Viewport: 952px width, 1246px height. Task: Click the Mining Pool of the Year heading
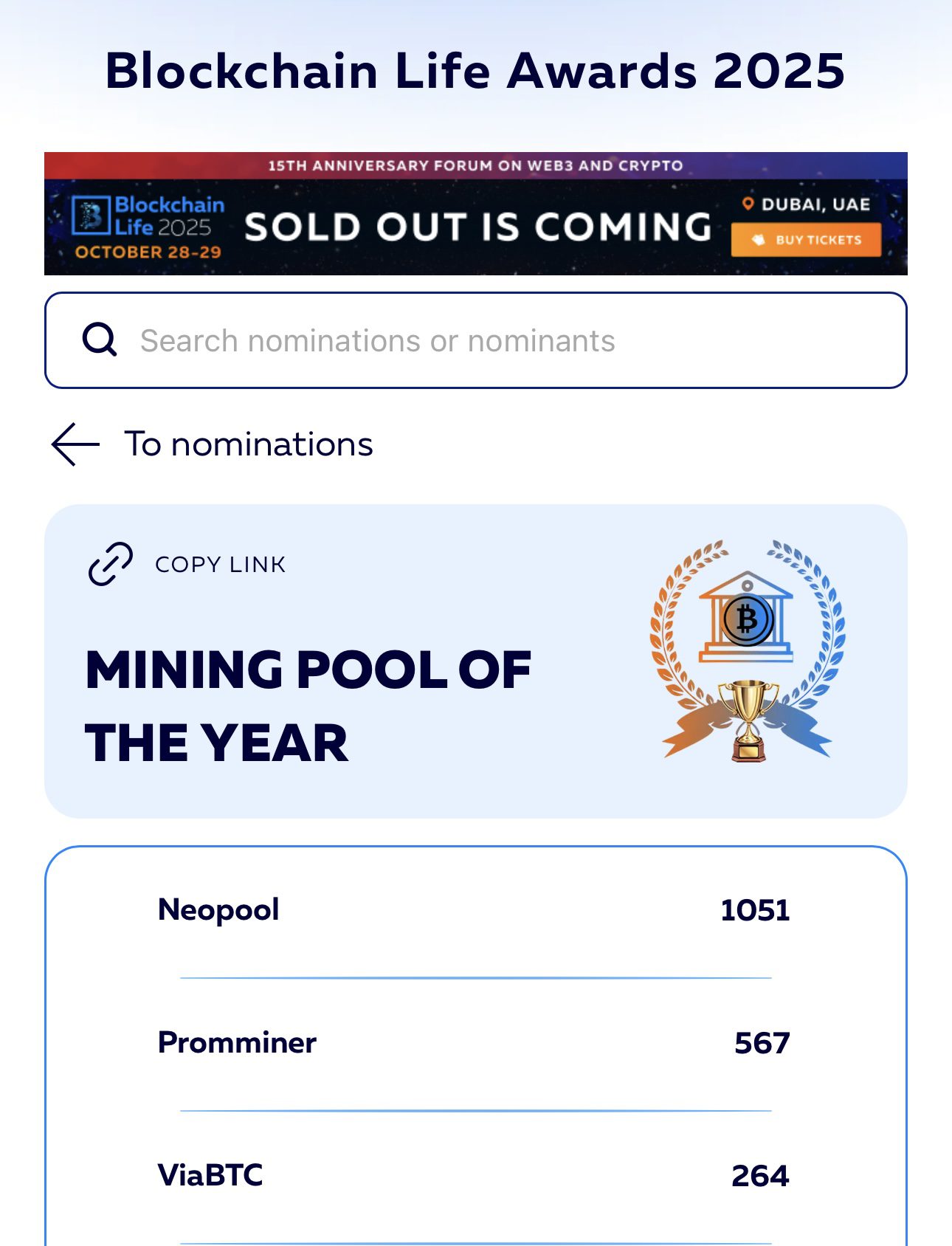(308, 706)
